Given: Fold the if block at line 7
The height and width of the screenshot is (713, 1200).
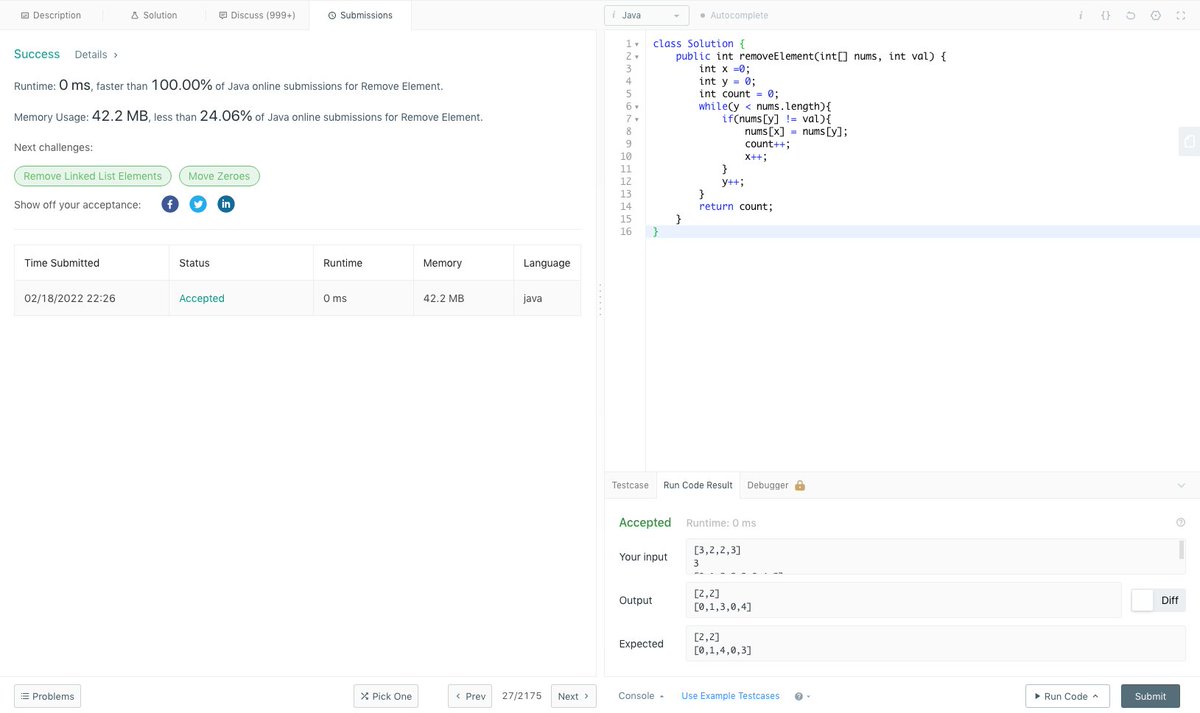Looking at the screenshot, I should [637, 119].
